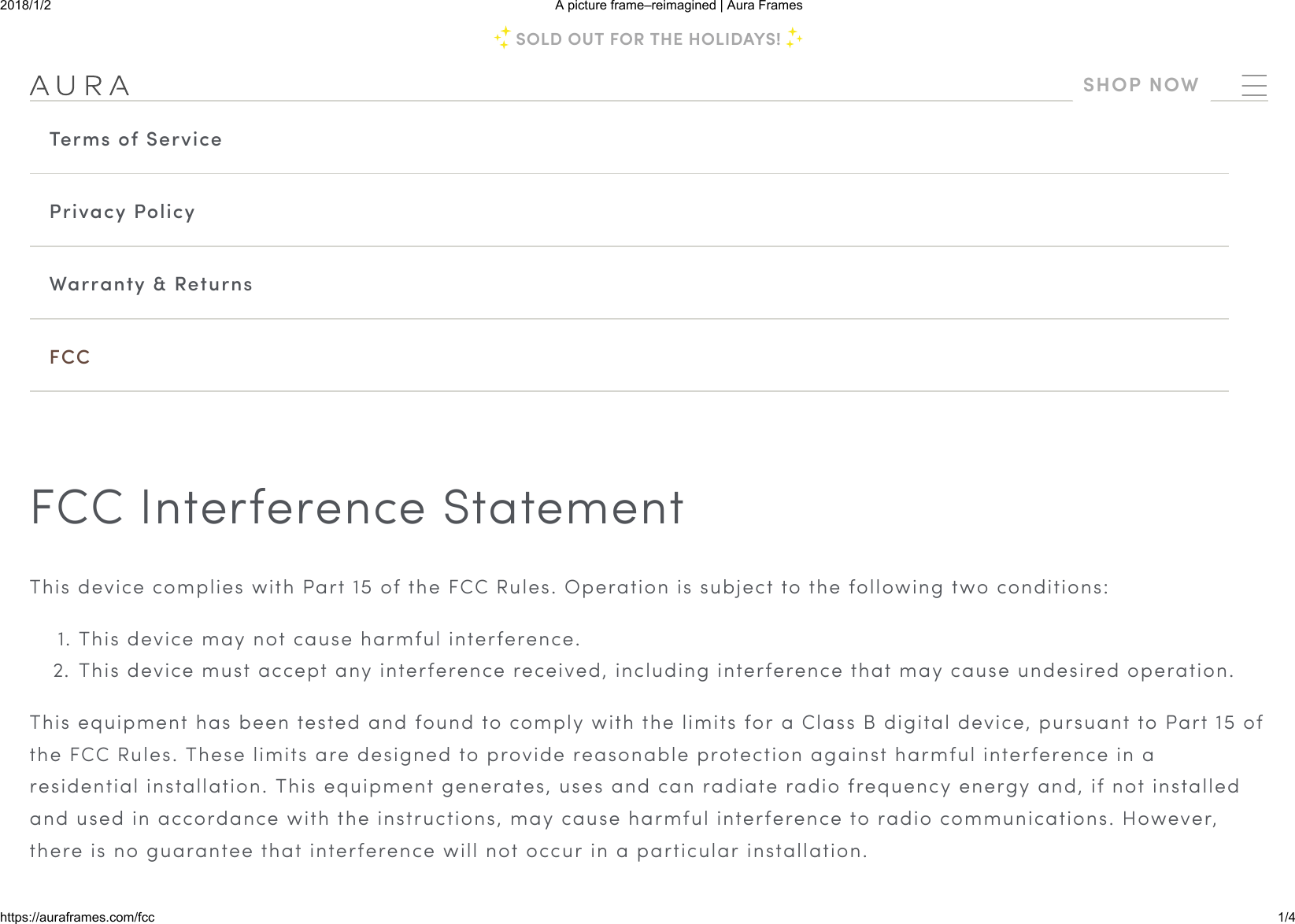Click the Aura Frames page title at top

[679, 6]
